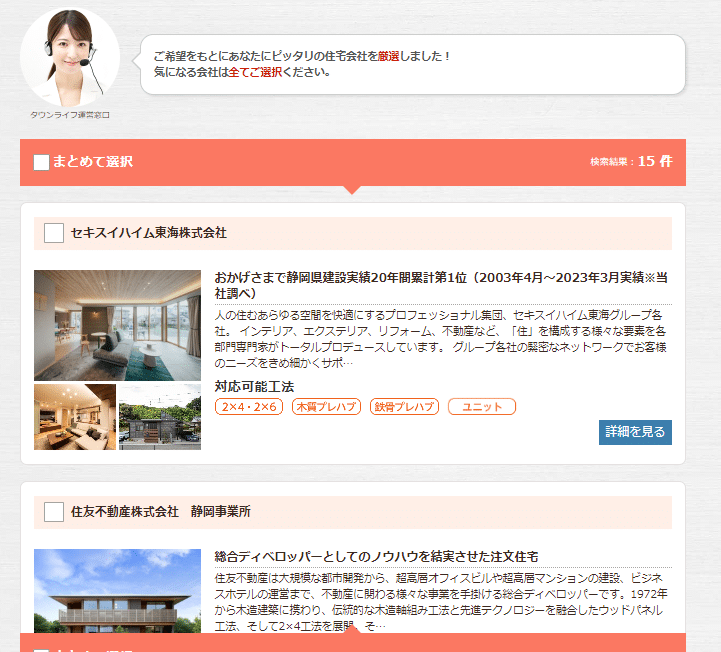Open 詳細を見る for セキスイハイム東海
721x652 pixels.
[635, 432]
